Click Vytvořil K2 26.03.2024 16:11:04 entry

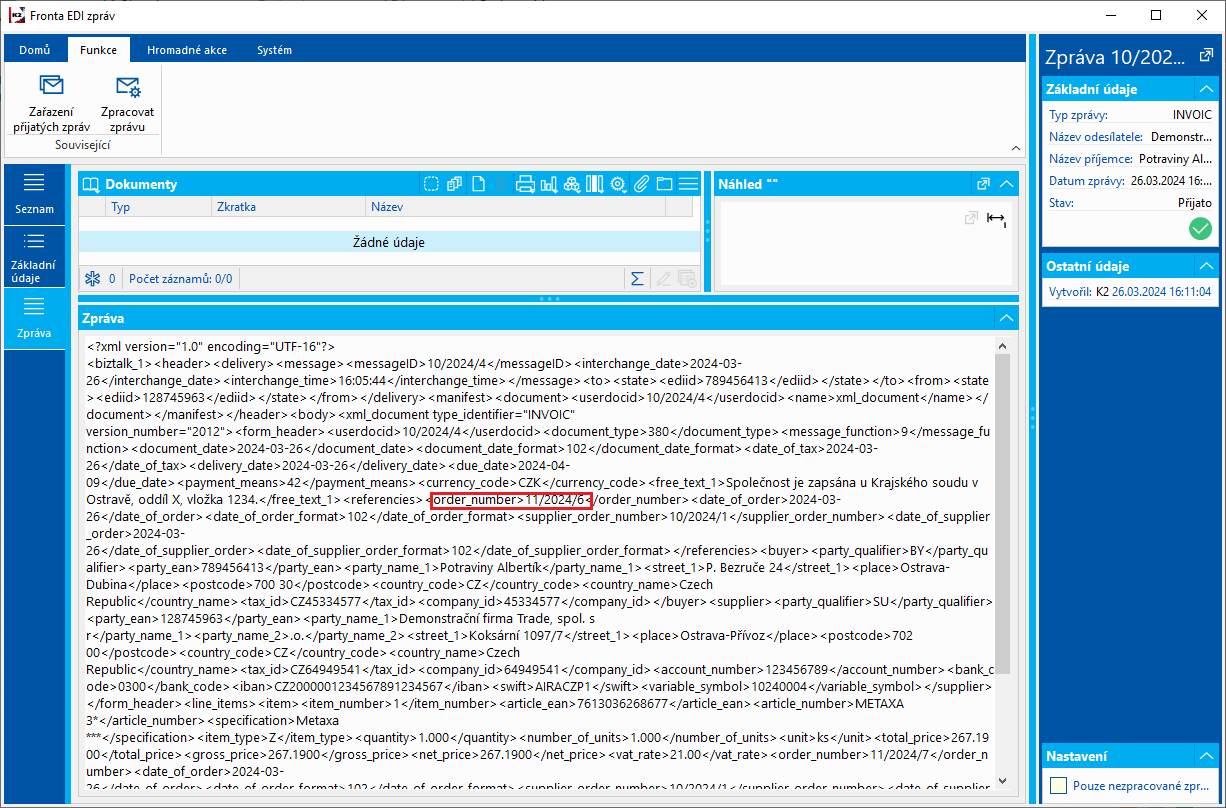[1130, 292]
